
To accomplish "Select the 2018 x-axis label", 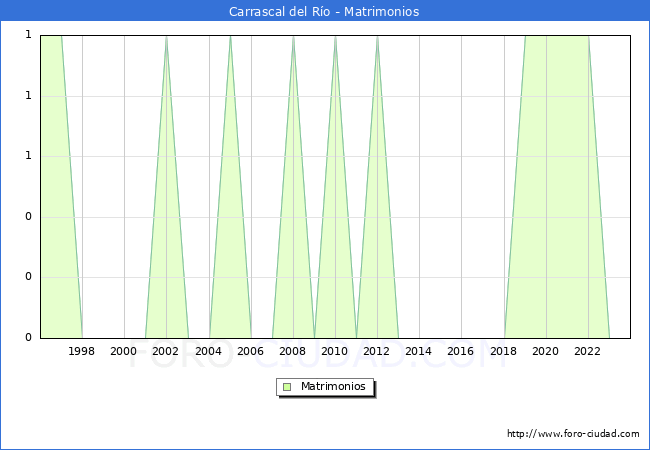I will (504, 351).
